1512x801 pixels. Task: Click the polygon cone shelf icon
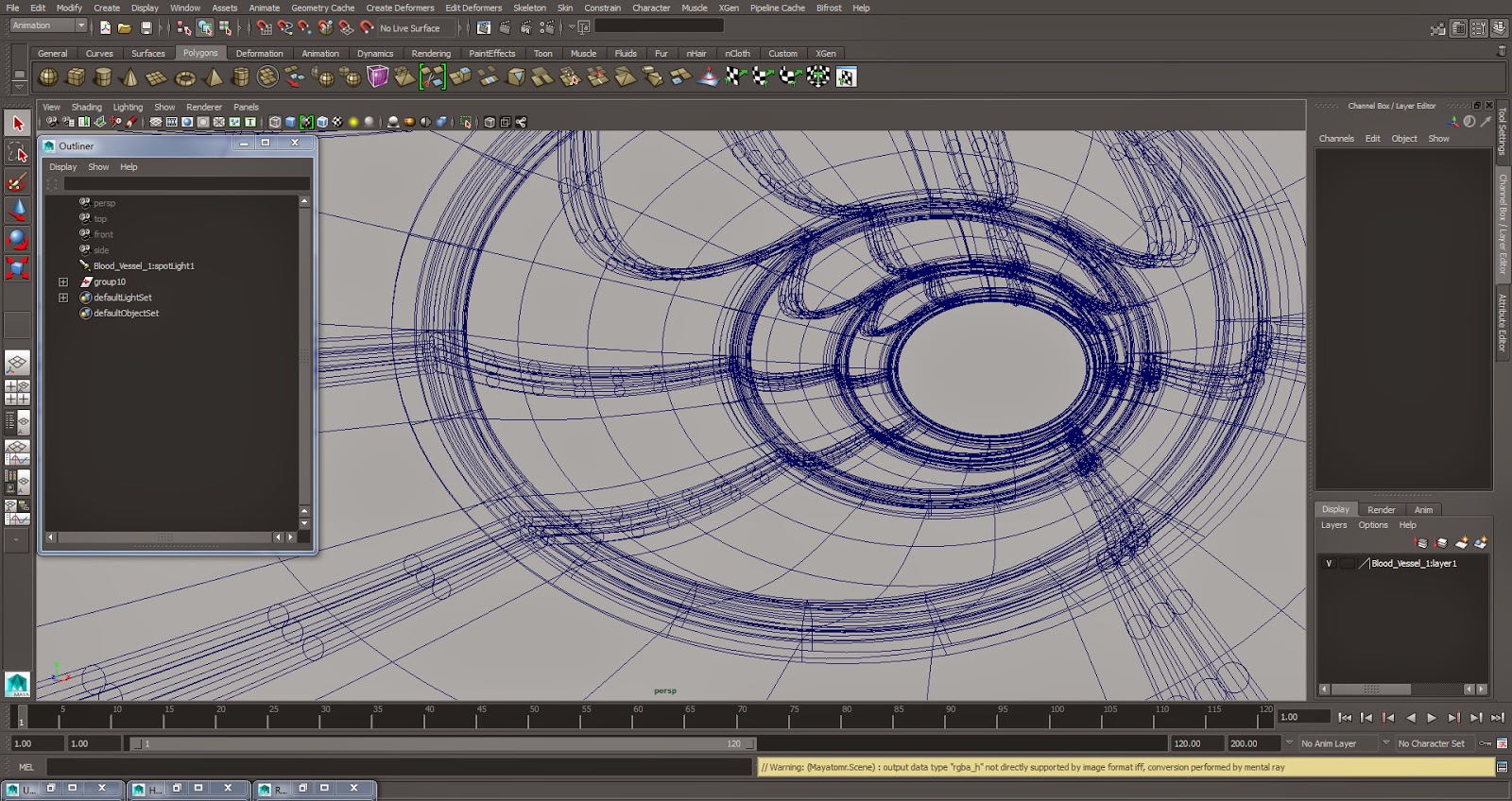point(130,77)
